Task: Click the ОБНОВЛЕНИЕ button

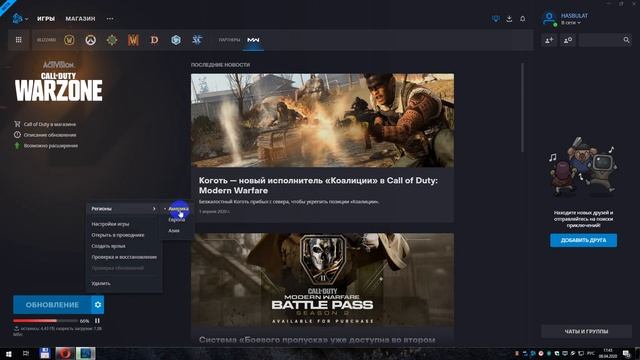Action: click(x=52, y=305)
